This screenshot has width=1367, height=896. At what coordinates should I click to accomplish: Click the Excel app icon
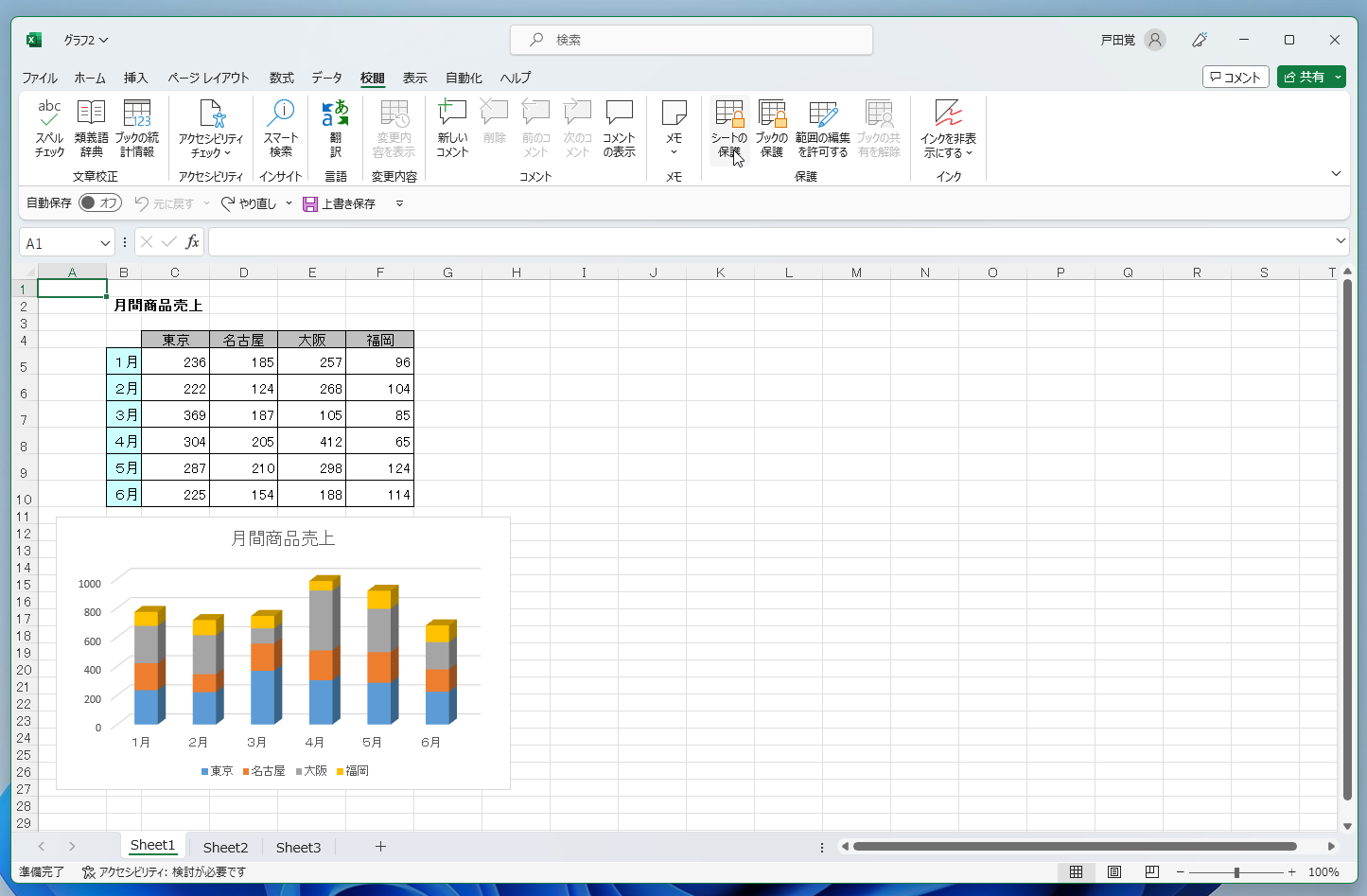(33, 40)
